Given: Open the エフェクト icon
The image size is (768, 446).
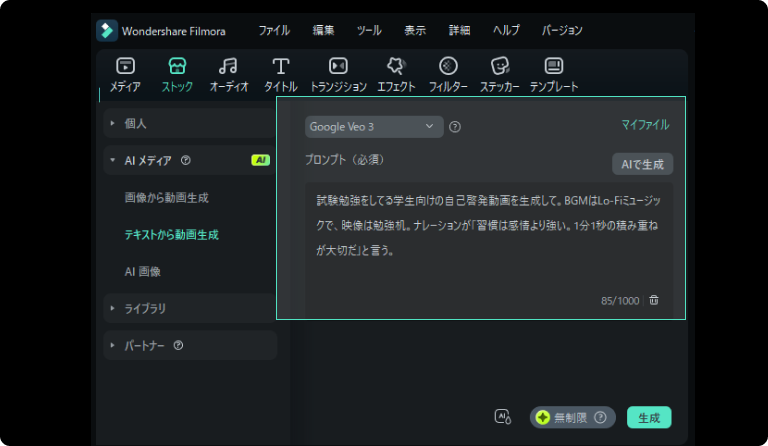Looking at the screenshot, I should click(396, 66).
